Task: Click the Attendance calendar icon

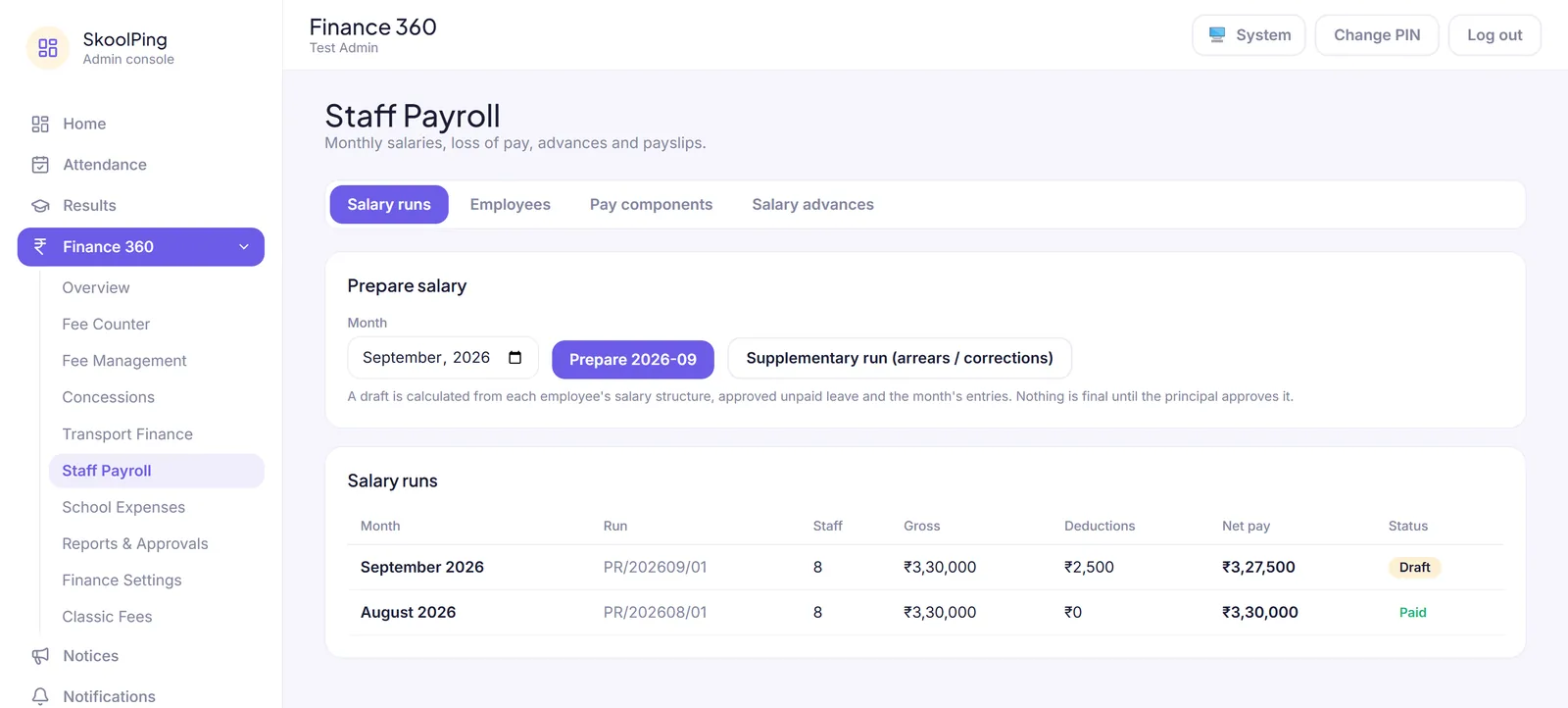Action: pos(40,165)
